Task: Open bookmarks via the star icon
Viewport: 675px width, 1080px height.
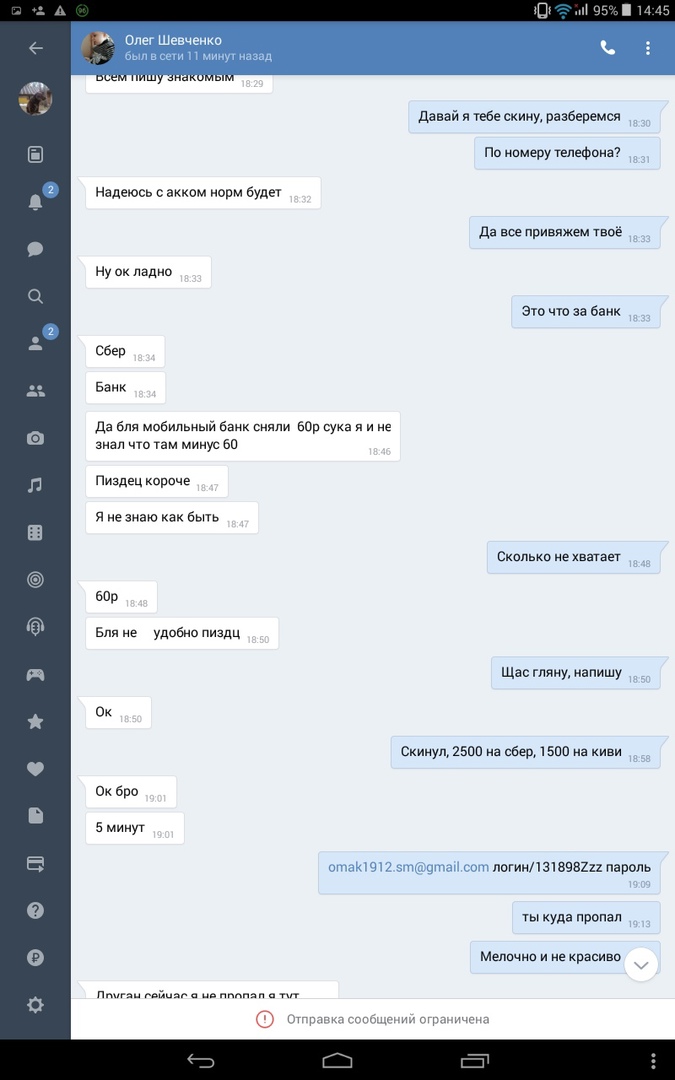Action: coord(35,721)
